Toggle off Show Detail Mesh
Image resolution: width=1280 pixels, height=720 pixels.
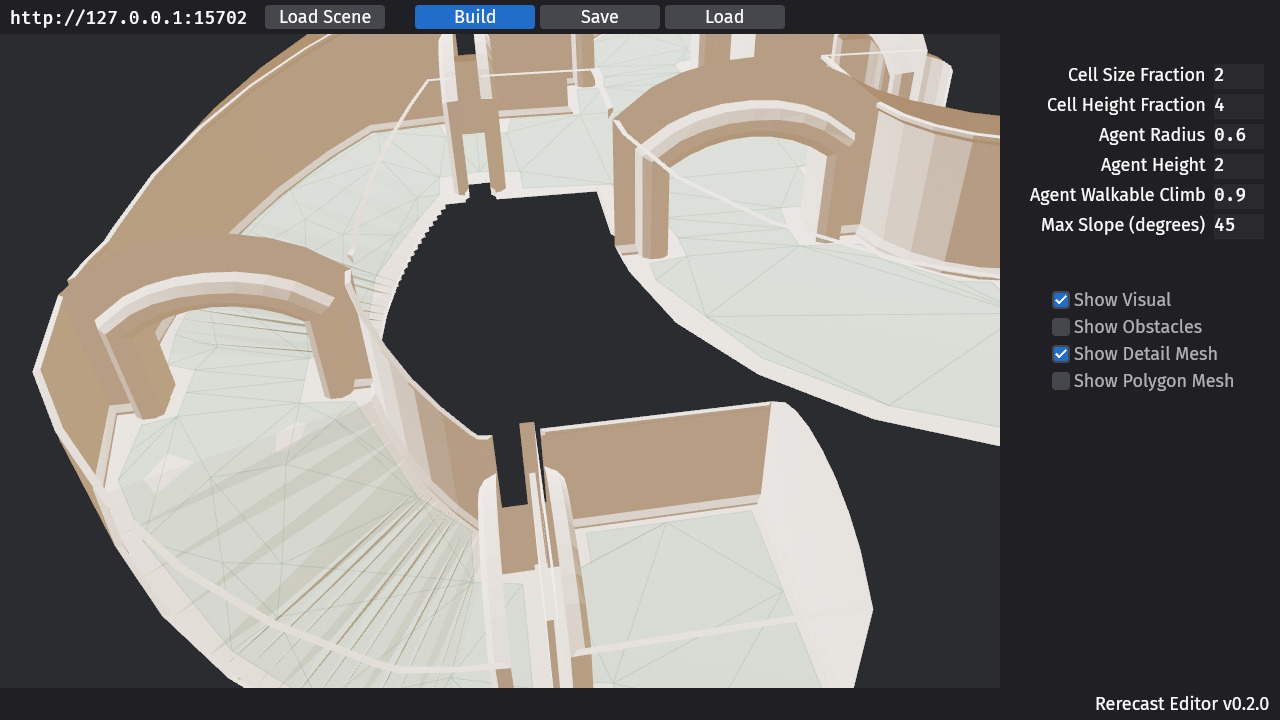tap(1060, 353)
